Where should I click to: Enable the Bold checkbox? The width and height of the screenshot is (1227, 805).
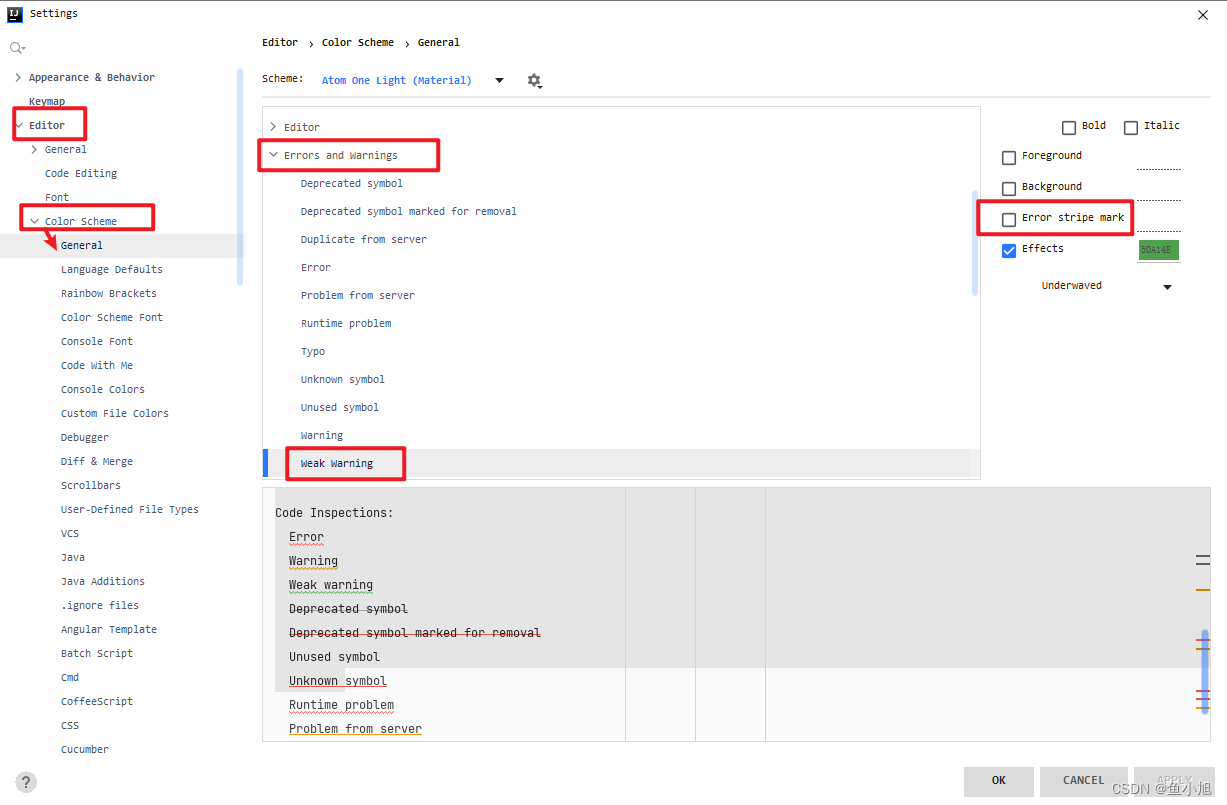tap(1068, 127)
